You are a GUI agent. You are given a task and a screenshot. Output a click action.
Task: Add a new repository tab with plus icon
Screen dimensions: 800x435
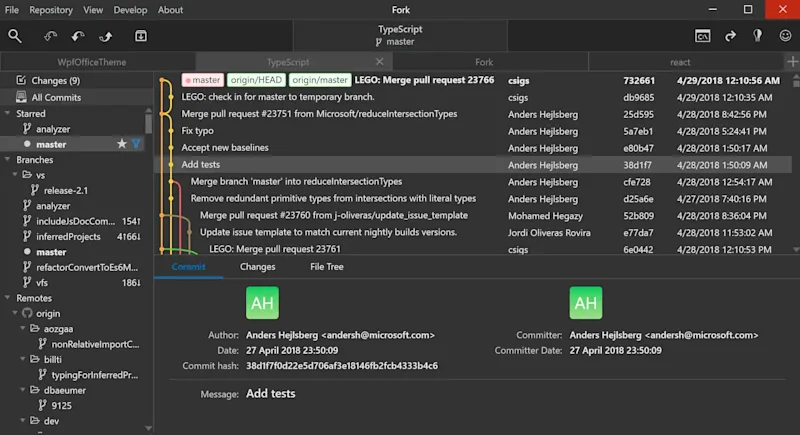[x=792, y=62]
